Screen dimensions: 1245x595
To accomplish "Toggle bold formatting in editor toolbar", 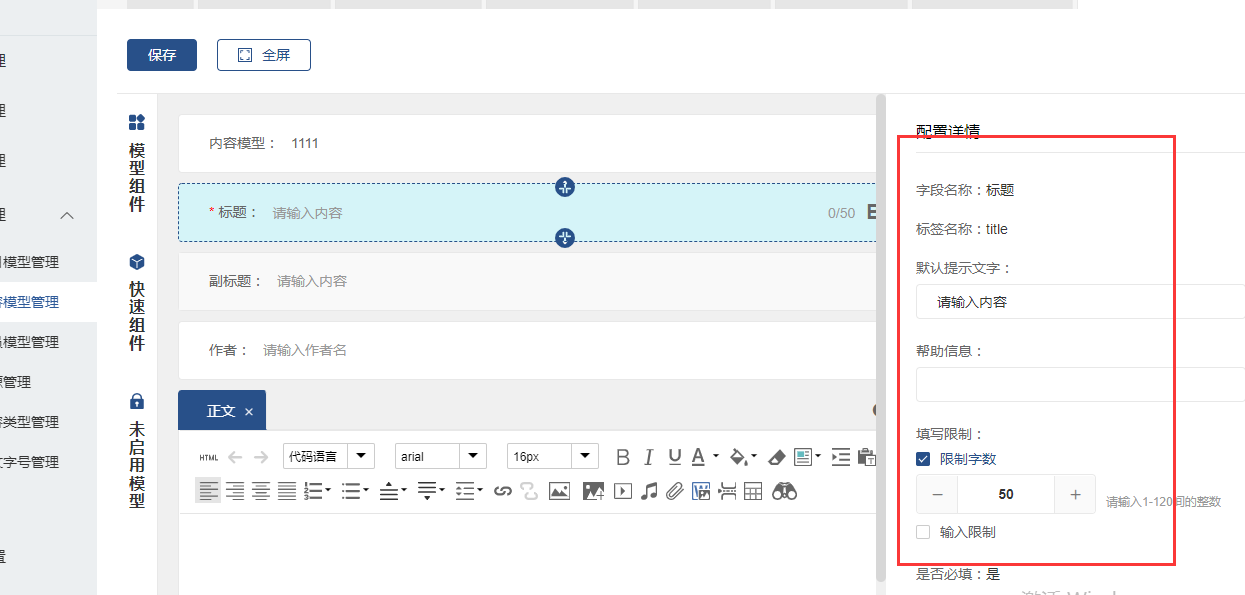I will [623, 457].
